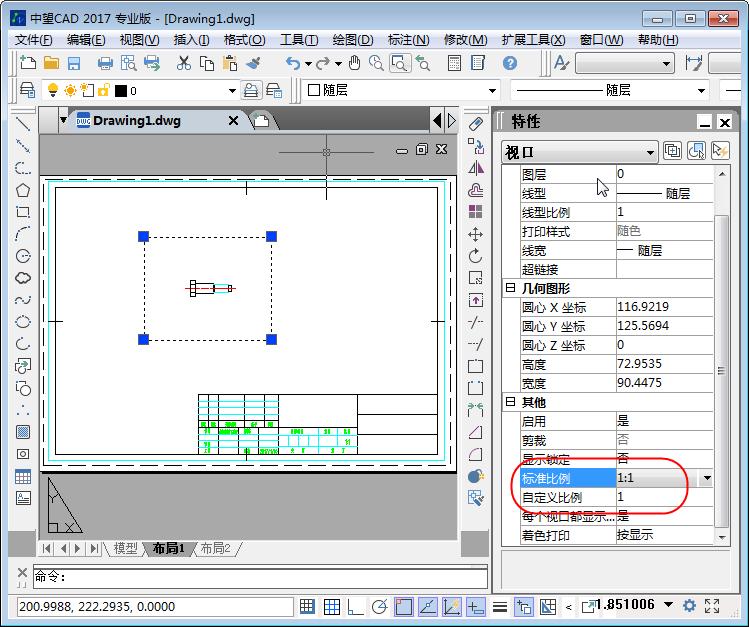
Task: Toggle ortho mode in status bar
Action: 355,606
